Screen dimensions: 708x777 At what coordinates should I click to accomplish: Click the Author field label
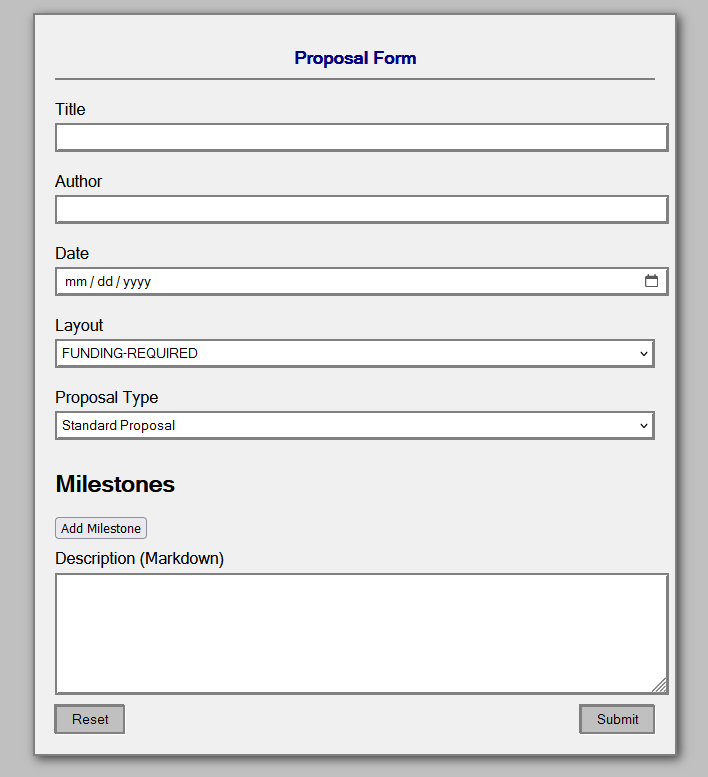tap(79, 181)
